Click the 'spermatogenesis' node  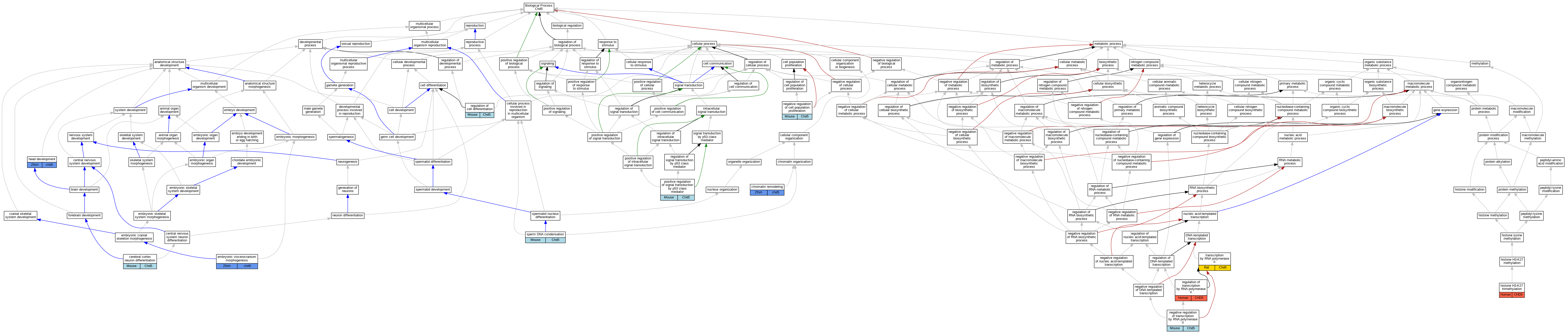[x=341, y=137]
